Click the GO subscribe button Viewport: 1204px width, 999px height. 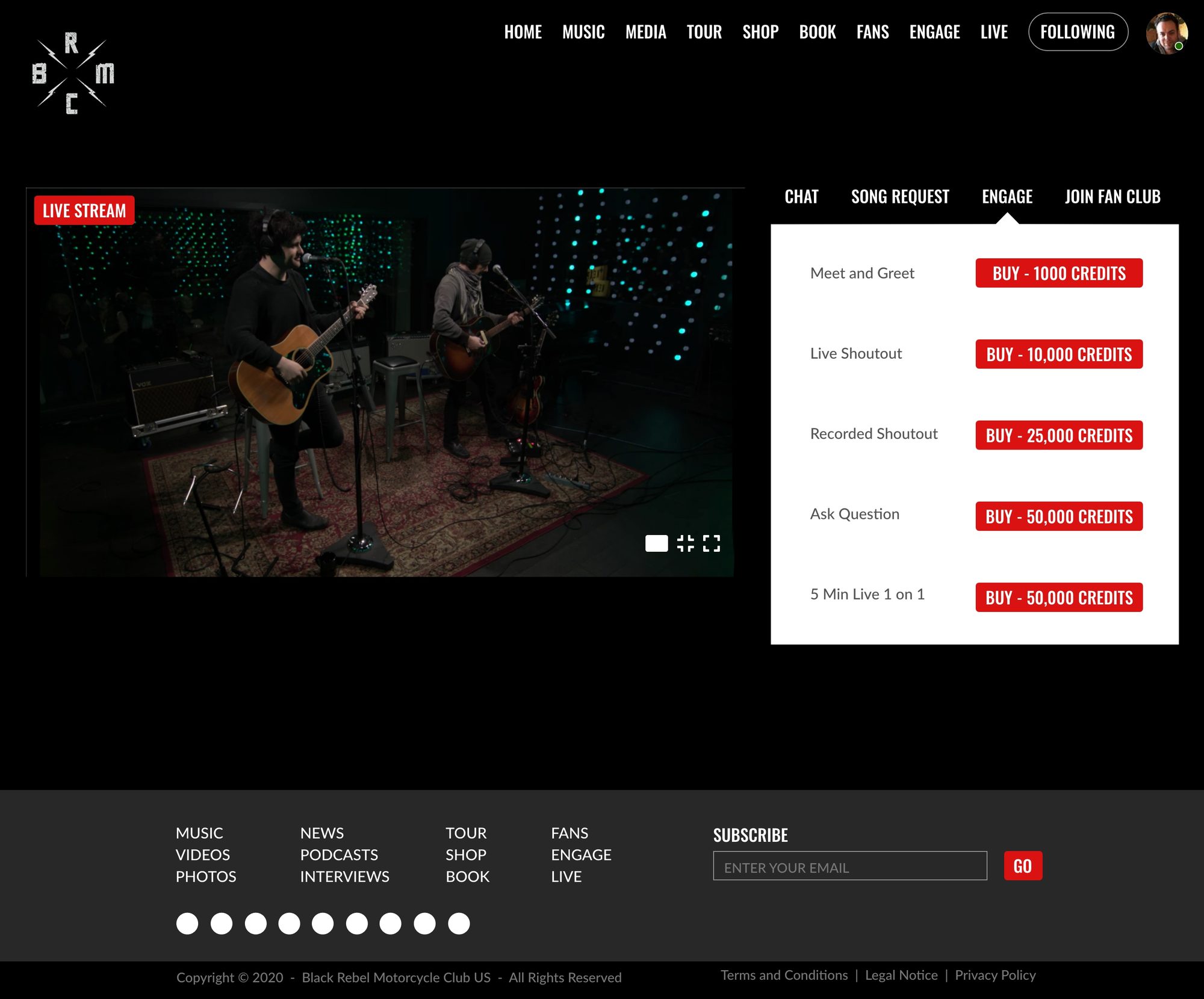(x=1023, y=866)
